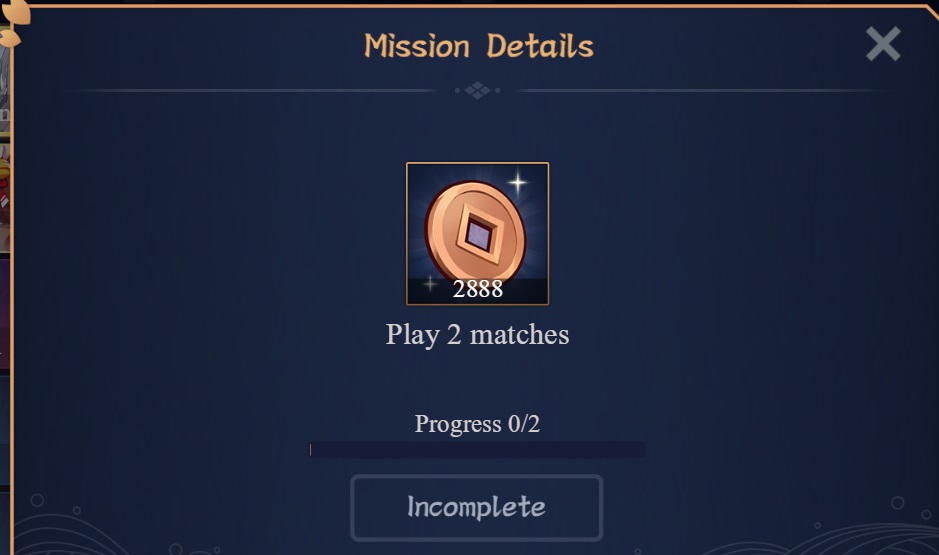Click the mission progress bar

pos(477,450)
